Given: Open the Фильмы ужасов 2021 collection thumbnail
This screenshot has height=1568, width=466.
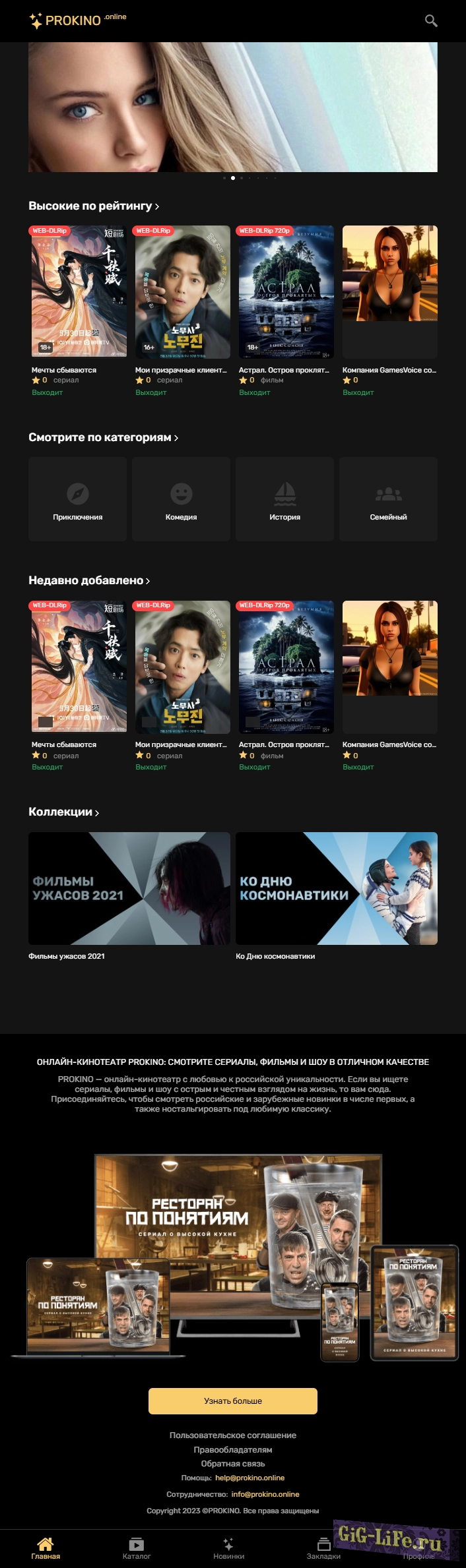Looking at the screenshot, I should tap(129, 888).
